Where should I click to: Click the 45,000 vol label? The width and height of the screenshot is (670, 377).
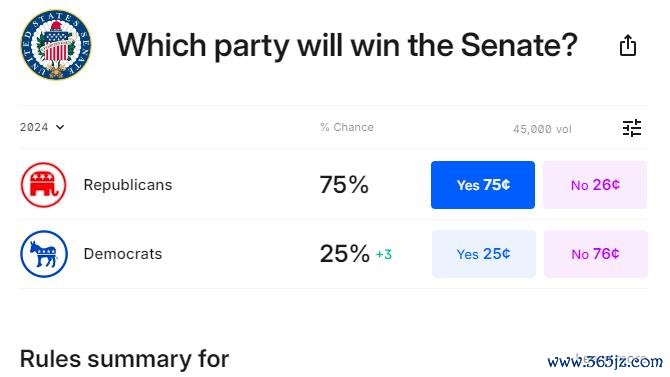coord(542,129)
